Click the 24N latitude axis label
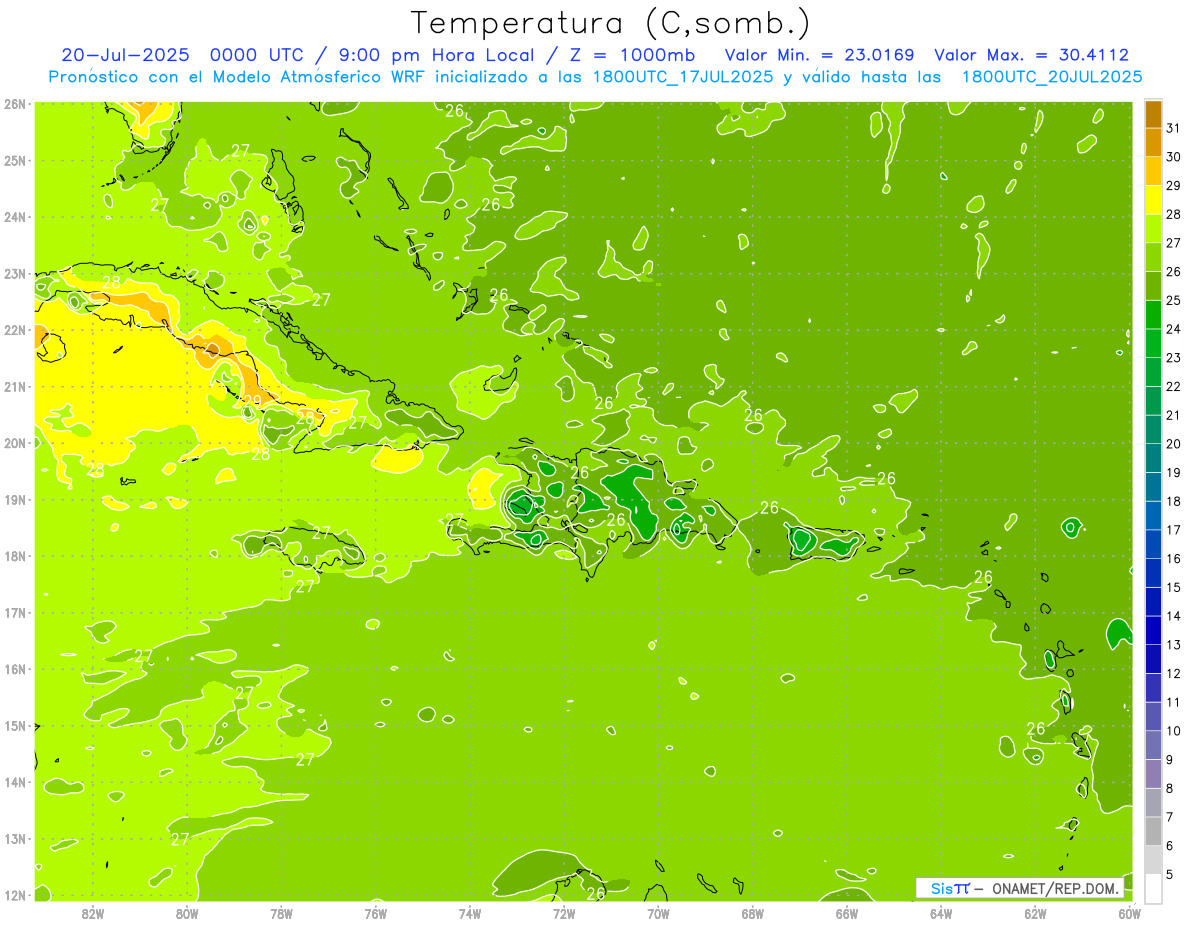This screenshot has width=1200, height=927. (15, 217)
